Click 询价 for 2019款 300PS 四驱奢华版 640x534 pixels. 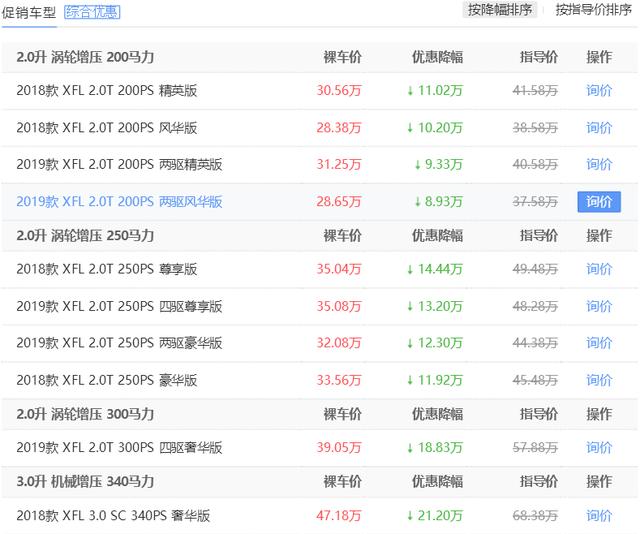(x=599, y=448)
